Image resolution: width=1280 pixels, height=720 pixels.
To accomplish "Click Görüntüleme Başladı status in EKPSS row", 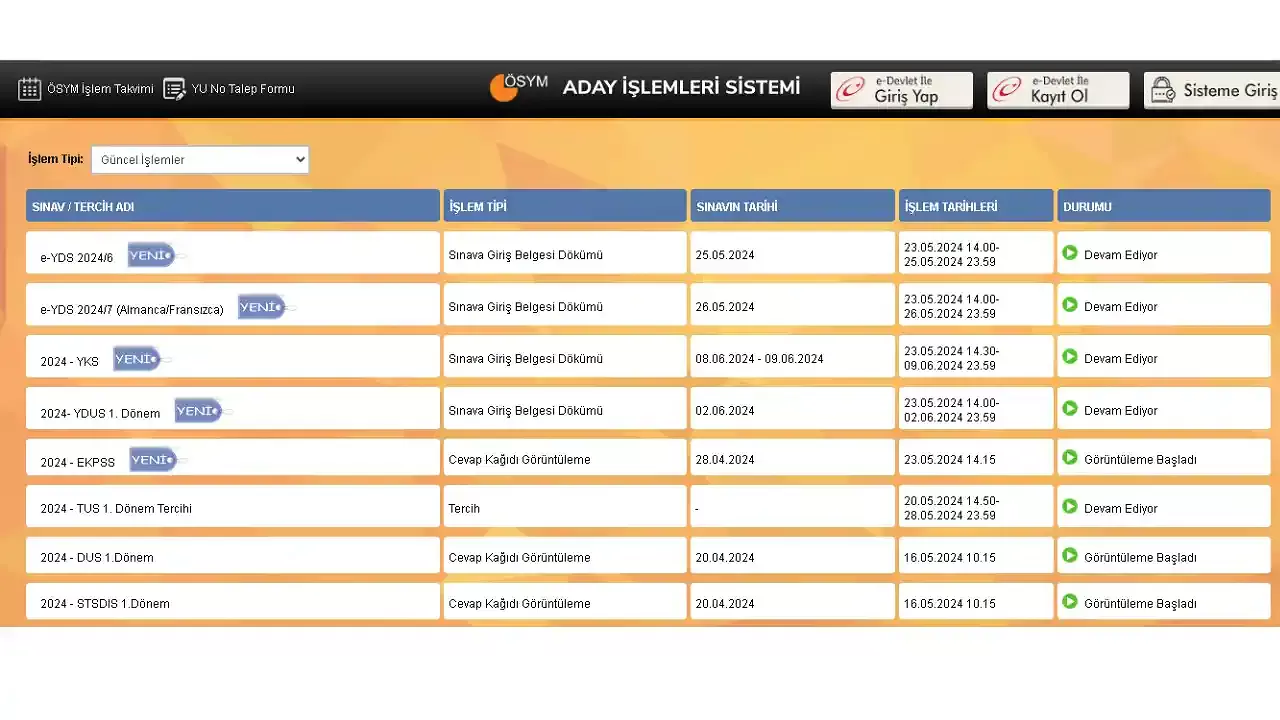I will (1141, 460).
